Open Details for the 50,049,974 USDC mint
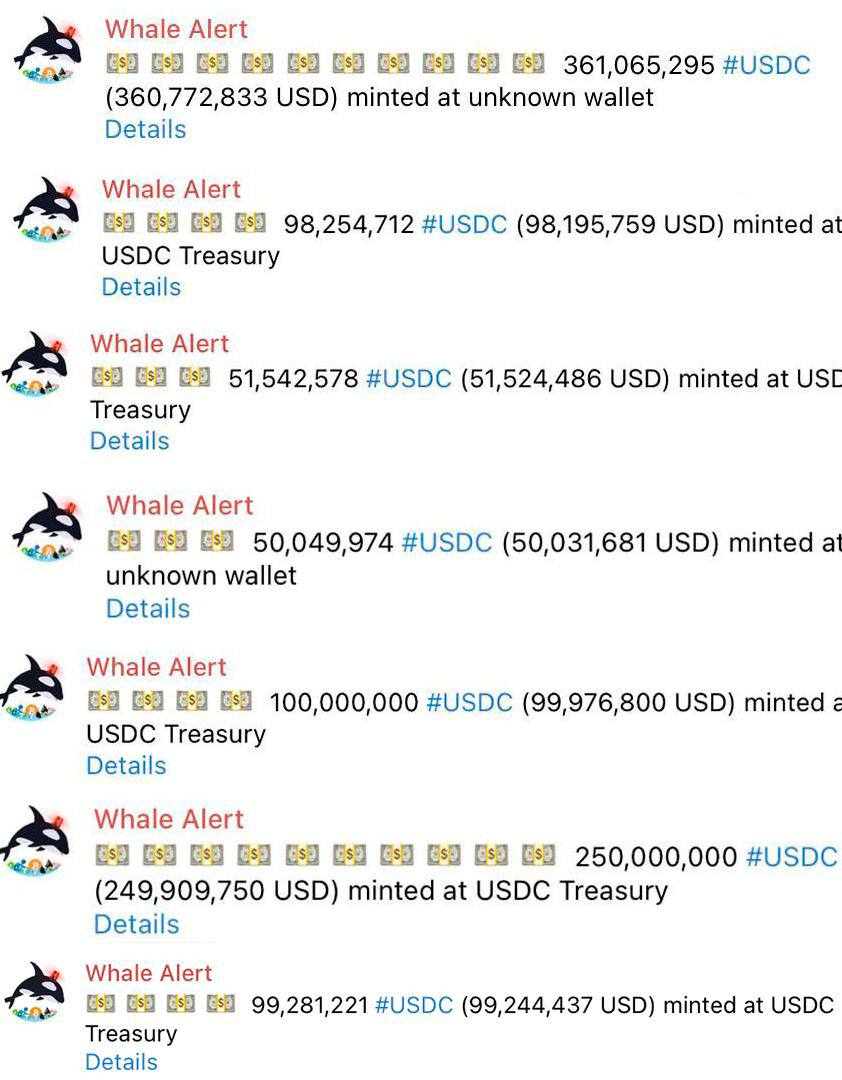 click(x=148, y=609)
